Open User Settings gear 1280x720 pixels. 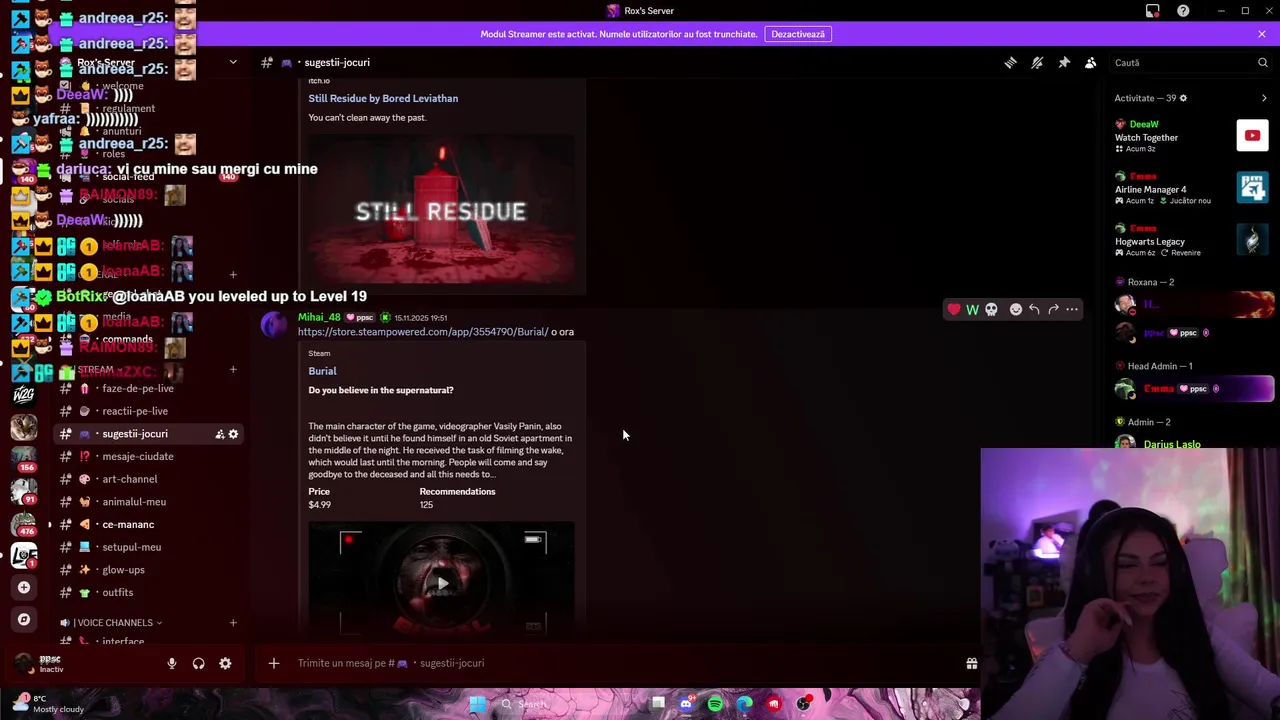tap(225, 663)
